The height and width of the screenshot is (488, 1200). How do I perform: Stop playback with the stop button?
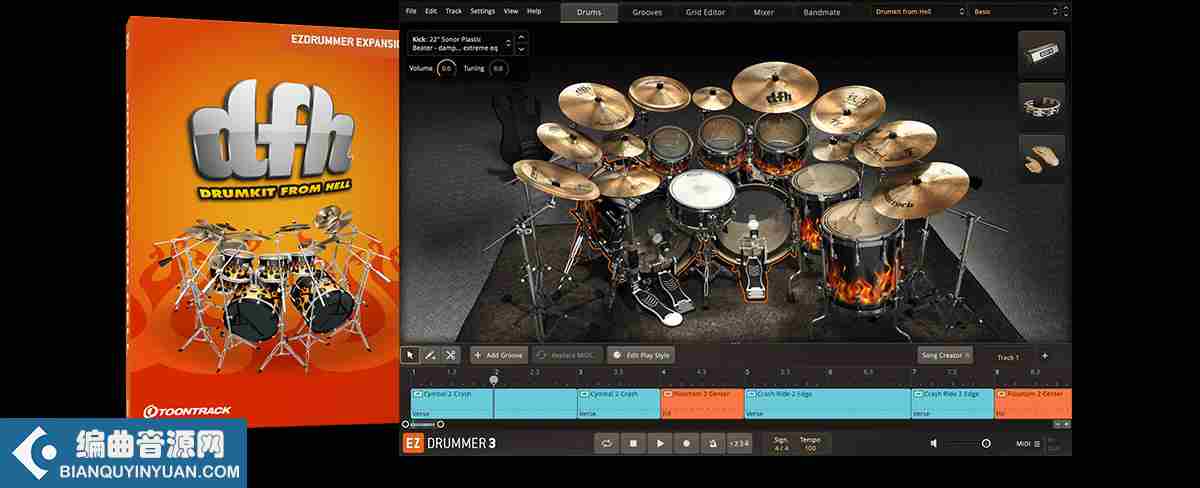point(633,442)
